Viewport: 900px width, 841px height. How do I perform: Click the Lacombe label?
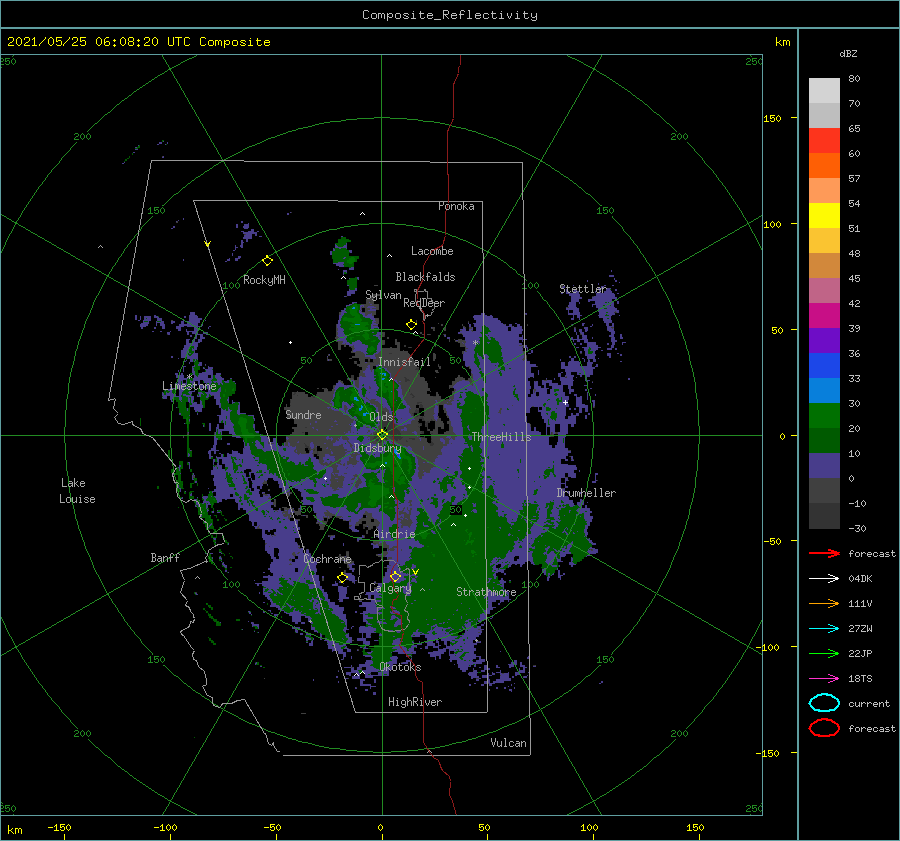(x=432, y=251)
